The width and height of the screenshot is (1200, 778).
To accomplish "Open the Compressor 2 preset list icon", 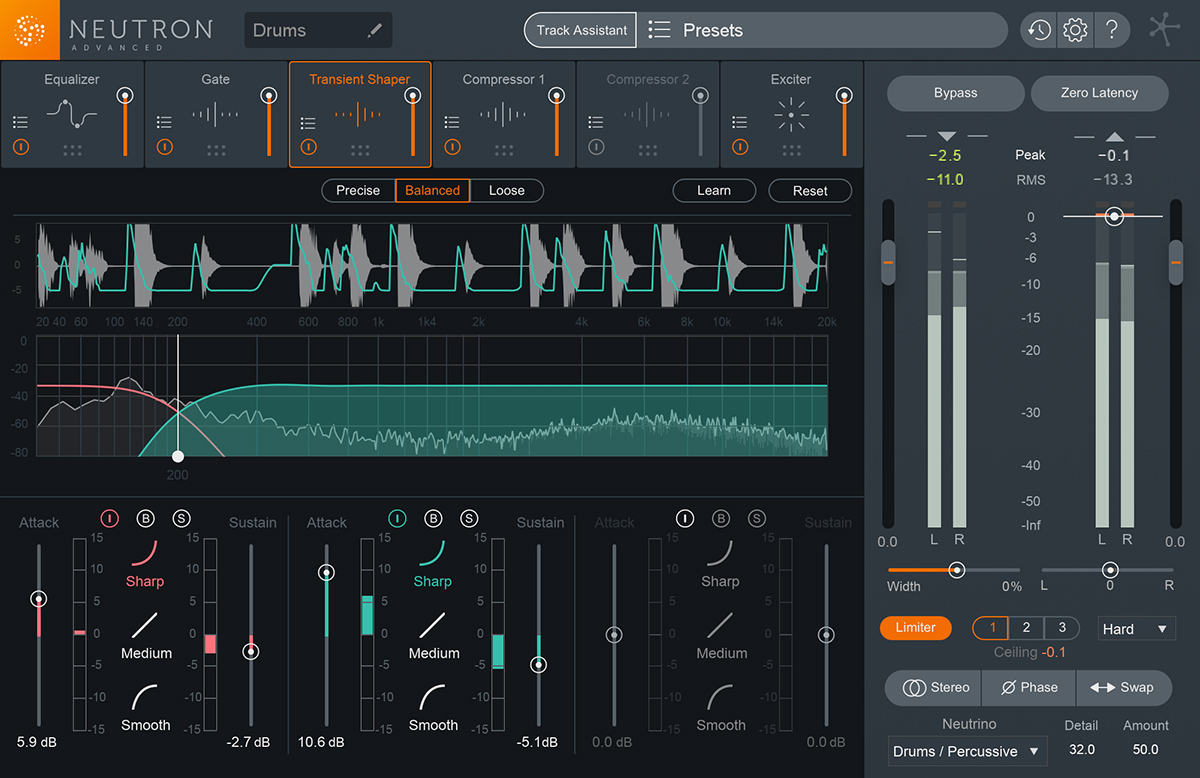I will [x=597, y=123].
